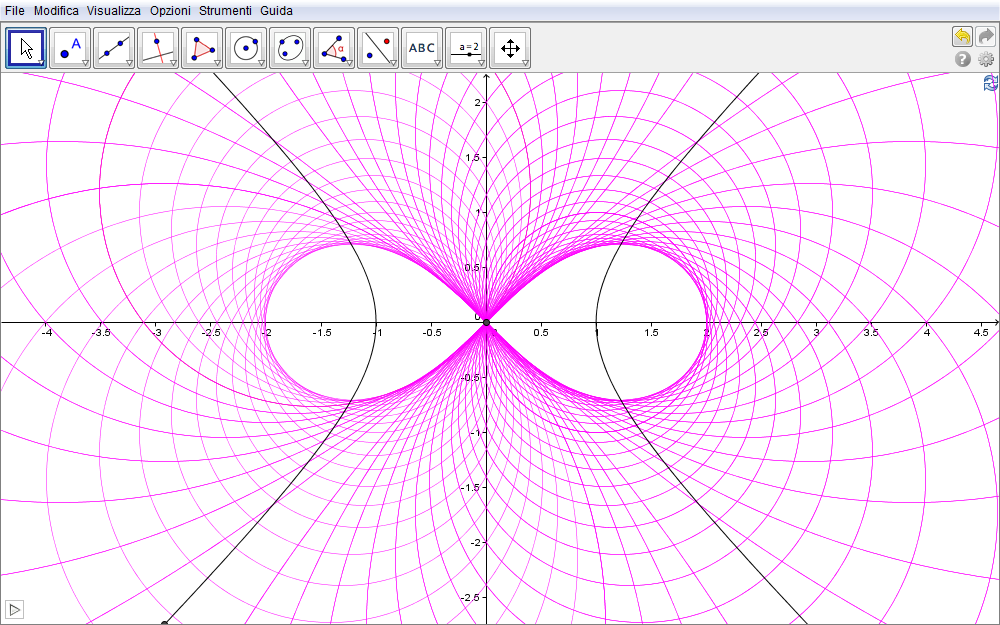Open settings with the gear icon

(x=986, y=60)
